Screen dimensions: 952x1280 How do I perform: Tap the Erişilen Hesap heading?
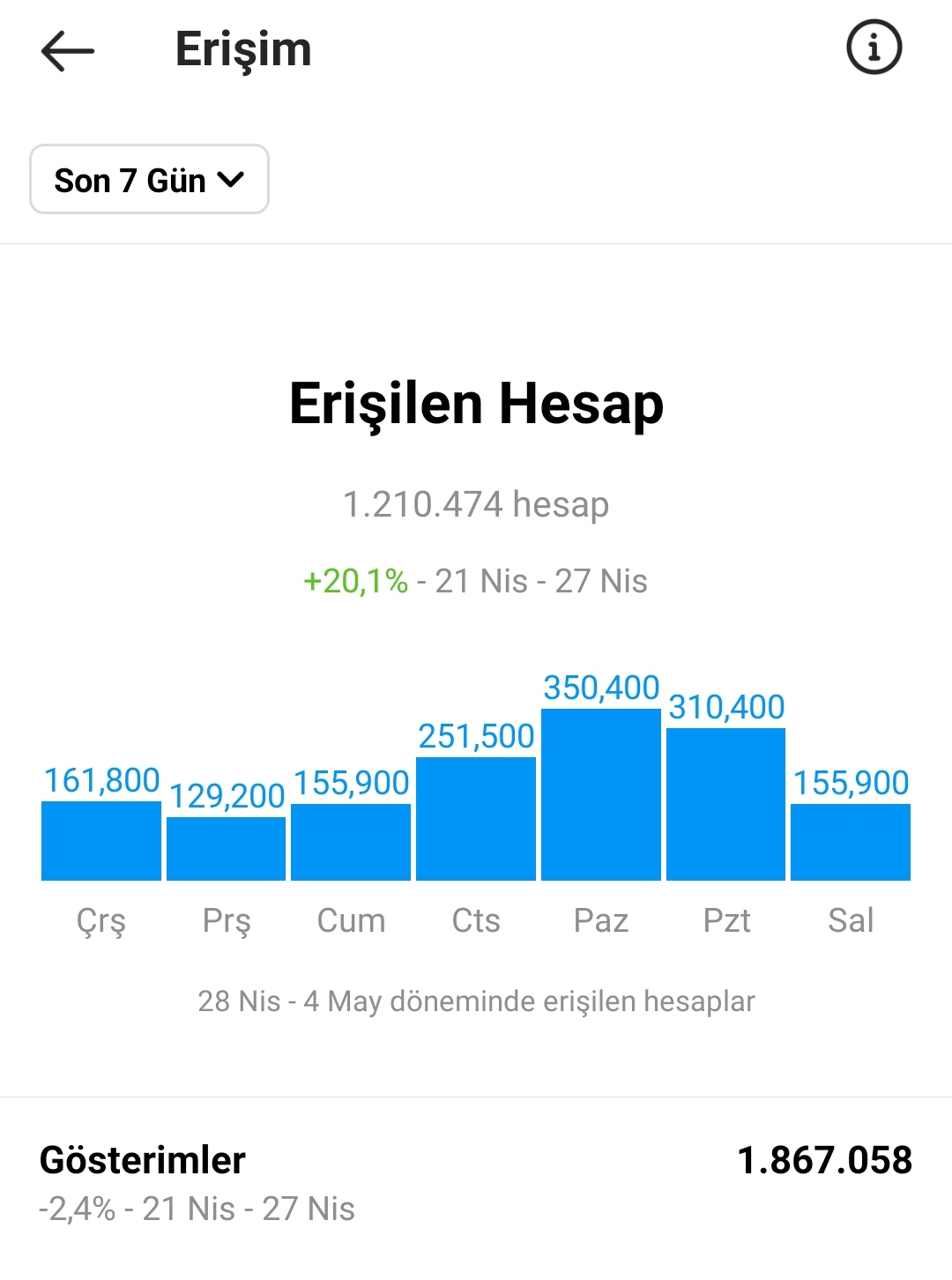click(x=476, y=405)
